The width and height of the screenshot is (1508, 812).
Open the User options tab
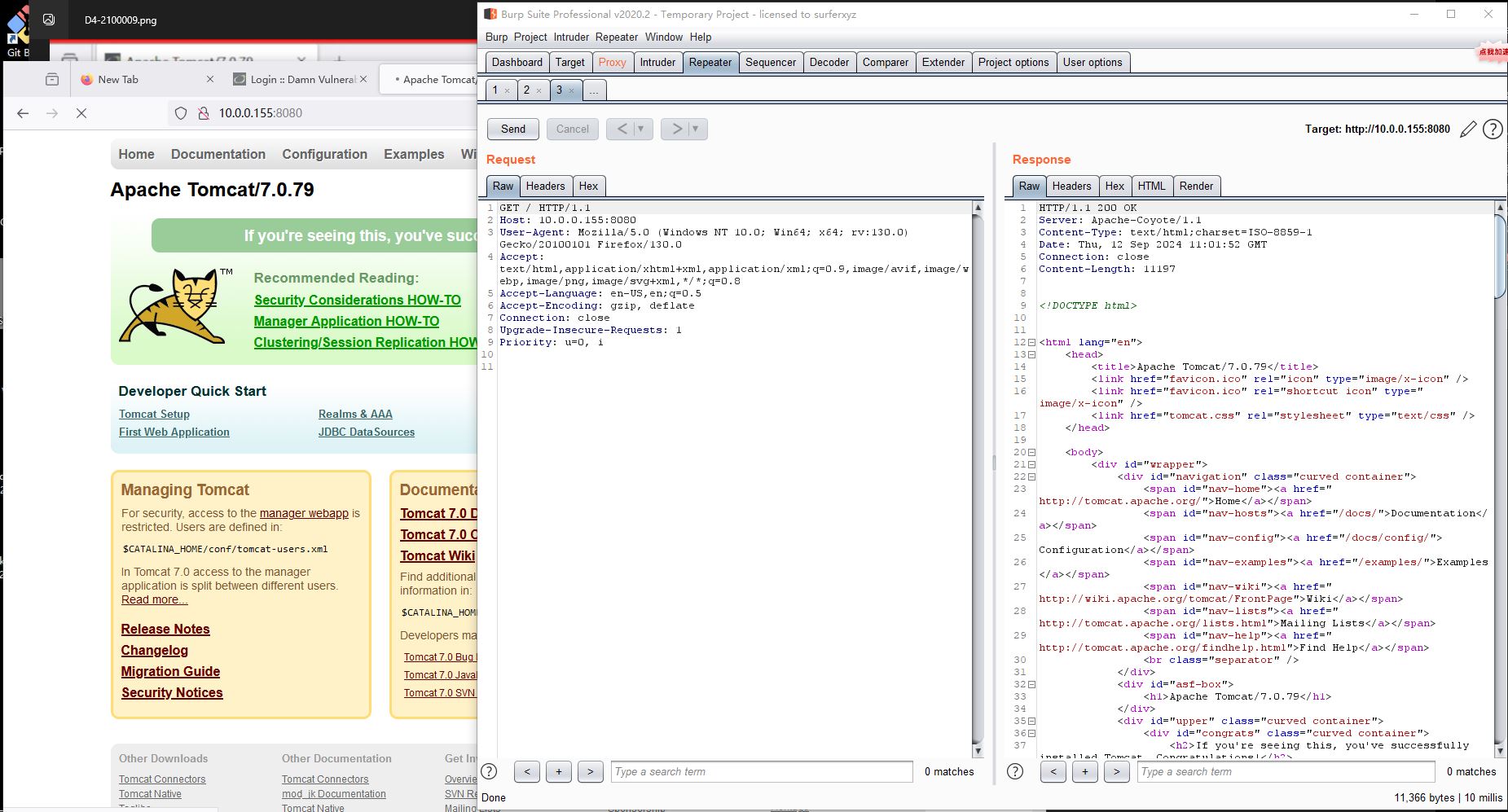point(1093,62)
